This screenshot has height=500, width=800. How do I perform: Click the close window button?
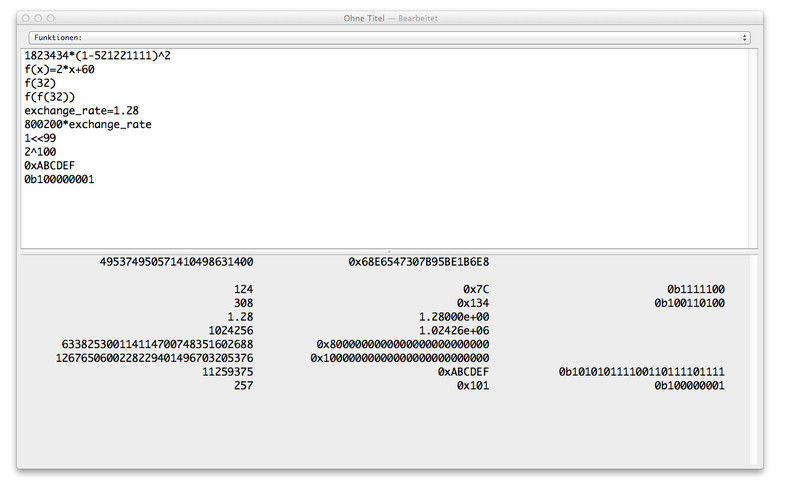coord(26,18)
